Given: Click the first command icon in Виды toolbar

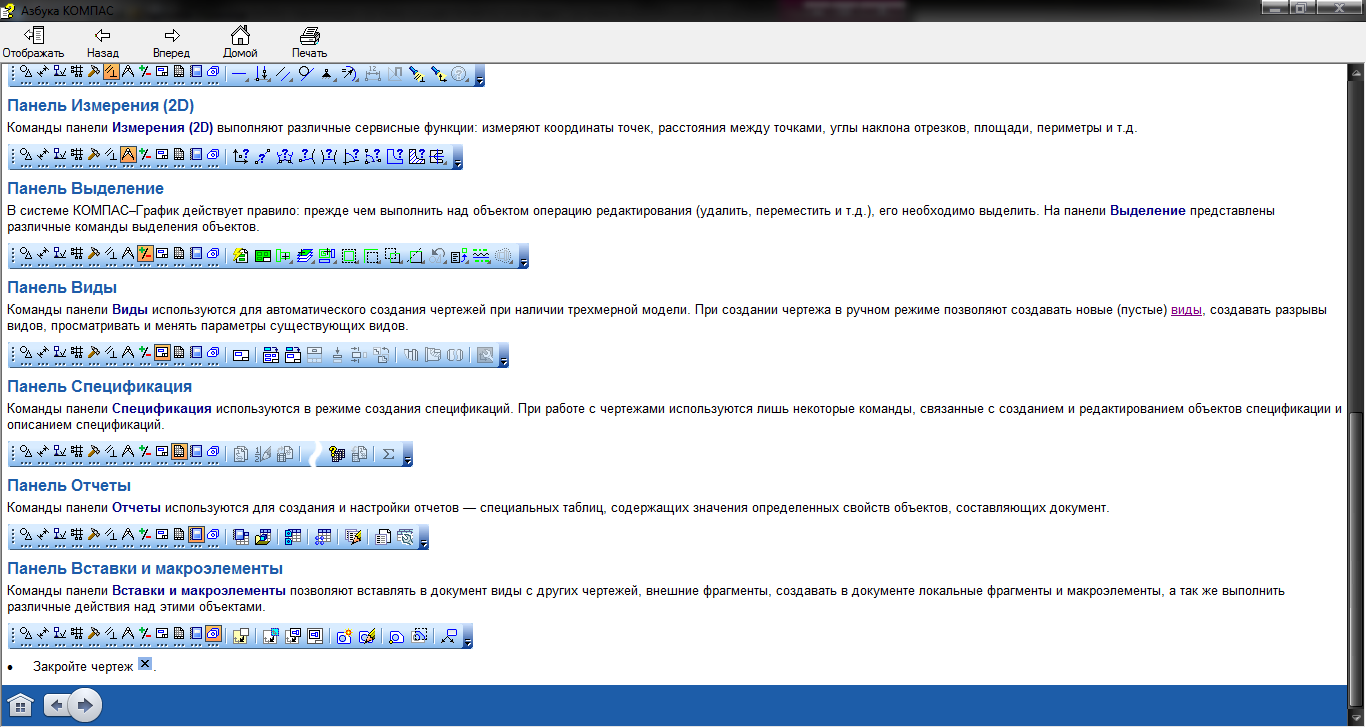Looking at the screenshot, I should click(240, 355).
